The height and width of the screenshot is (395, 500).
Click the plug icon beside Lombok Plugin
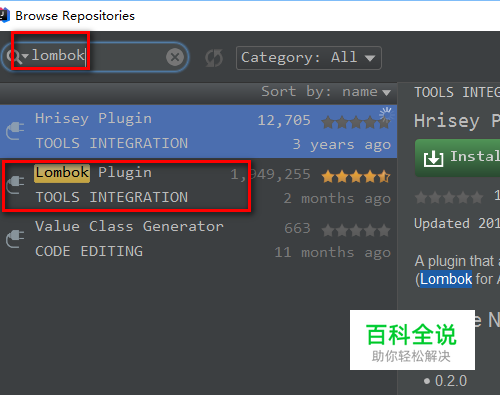tap(15, 184)
